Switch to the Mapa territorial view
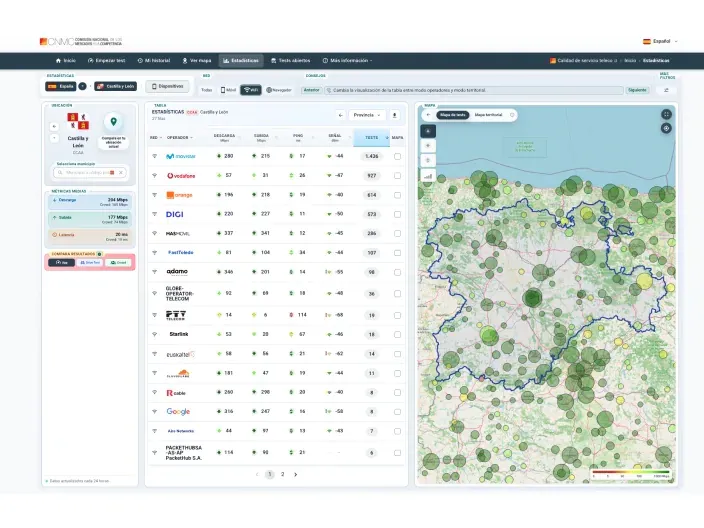Image resolution: width=704 pixels, height=528 pixels. 488,115
